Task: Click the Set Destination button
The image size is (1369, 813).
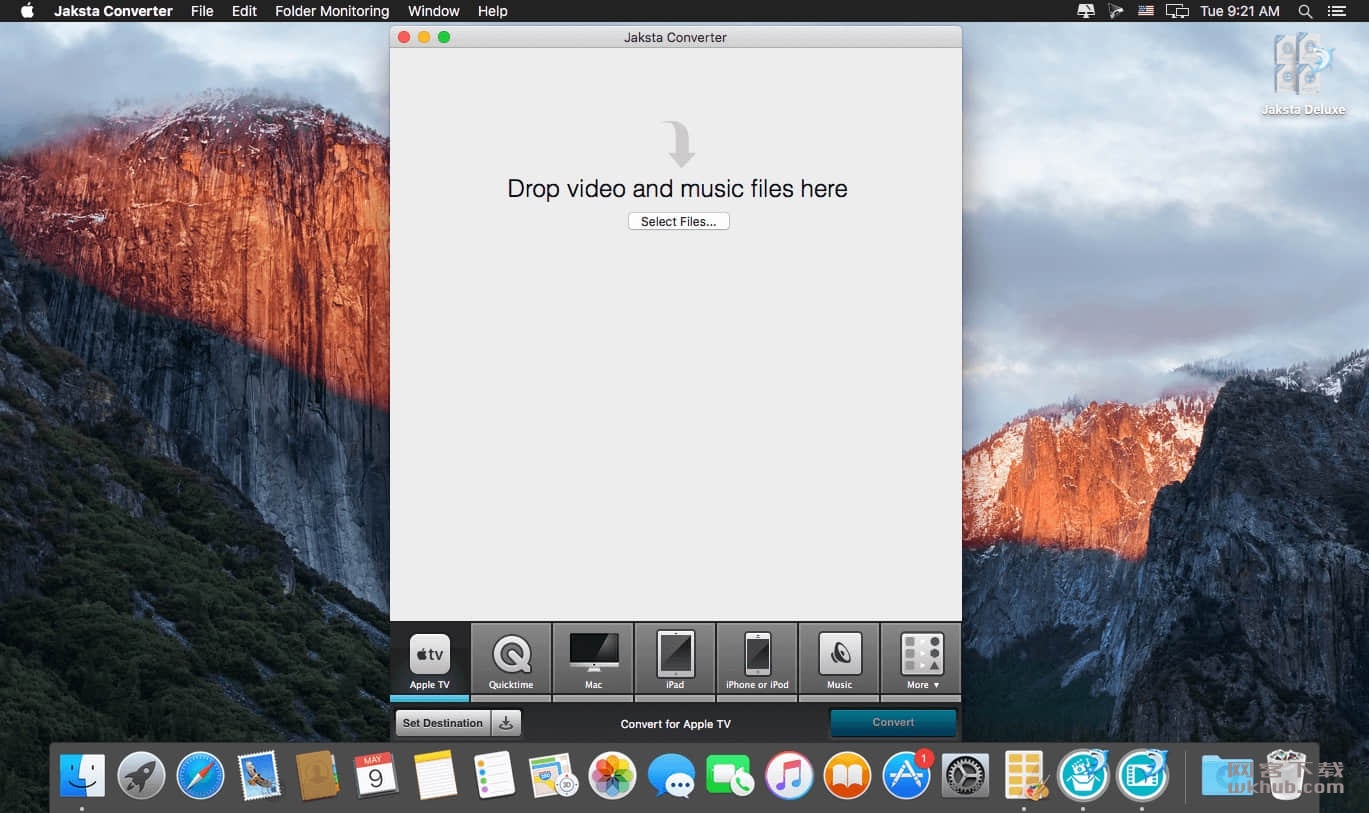Action: [443, 723]
